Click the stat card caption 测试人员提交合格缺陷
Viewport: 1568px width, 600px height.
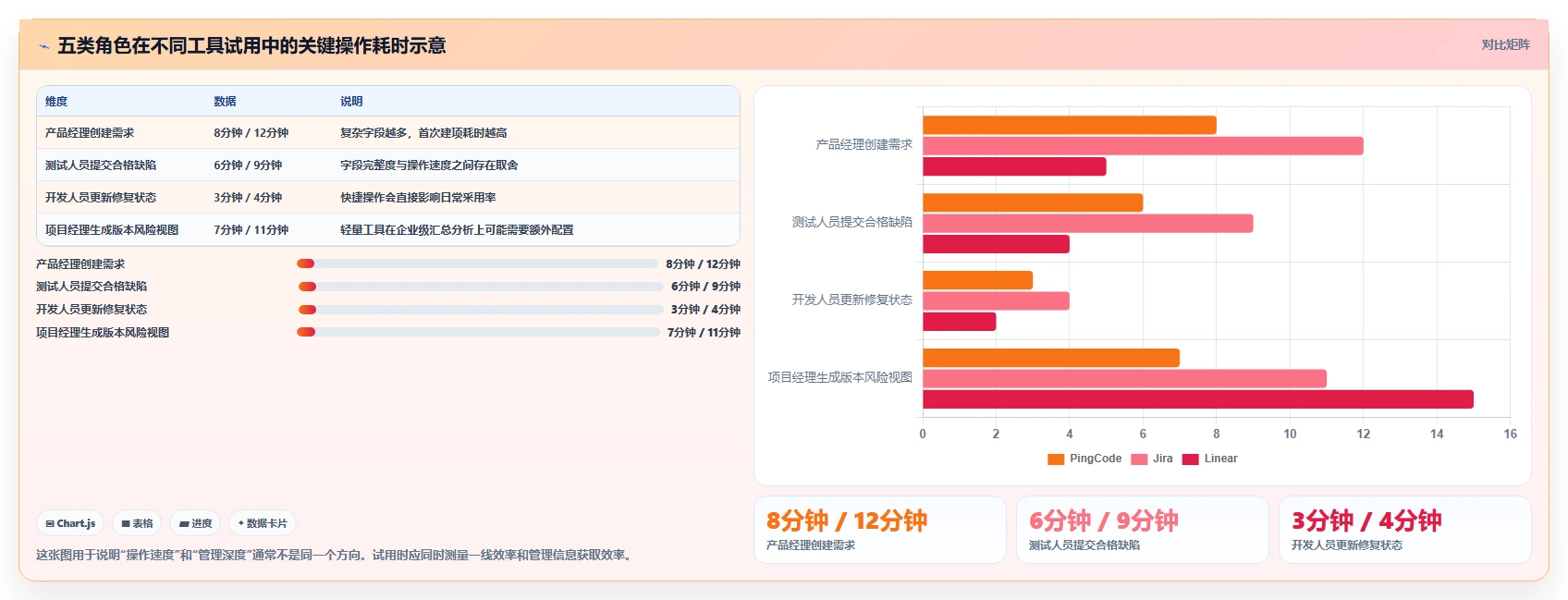1084,545
